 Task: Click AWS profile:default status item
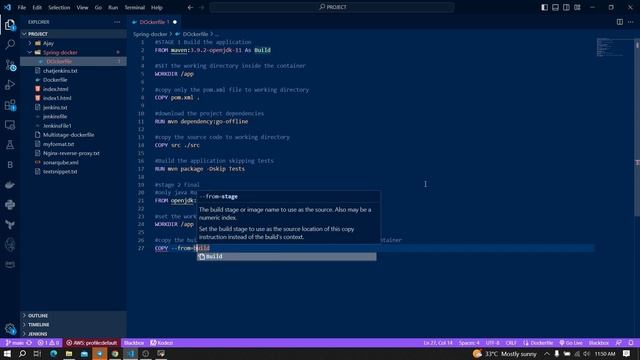pyautogui.click(x=91, y=343)
